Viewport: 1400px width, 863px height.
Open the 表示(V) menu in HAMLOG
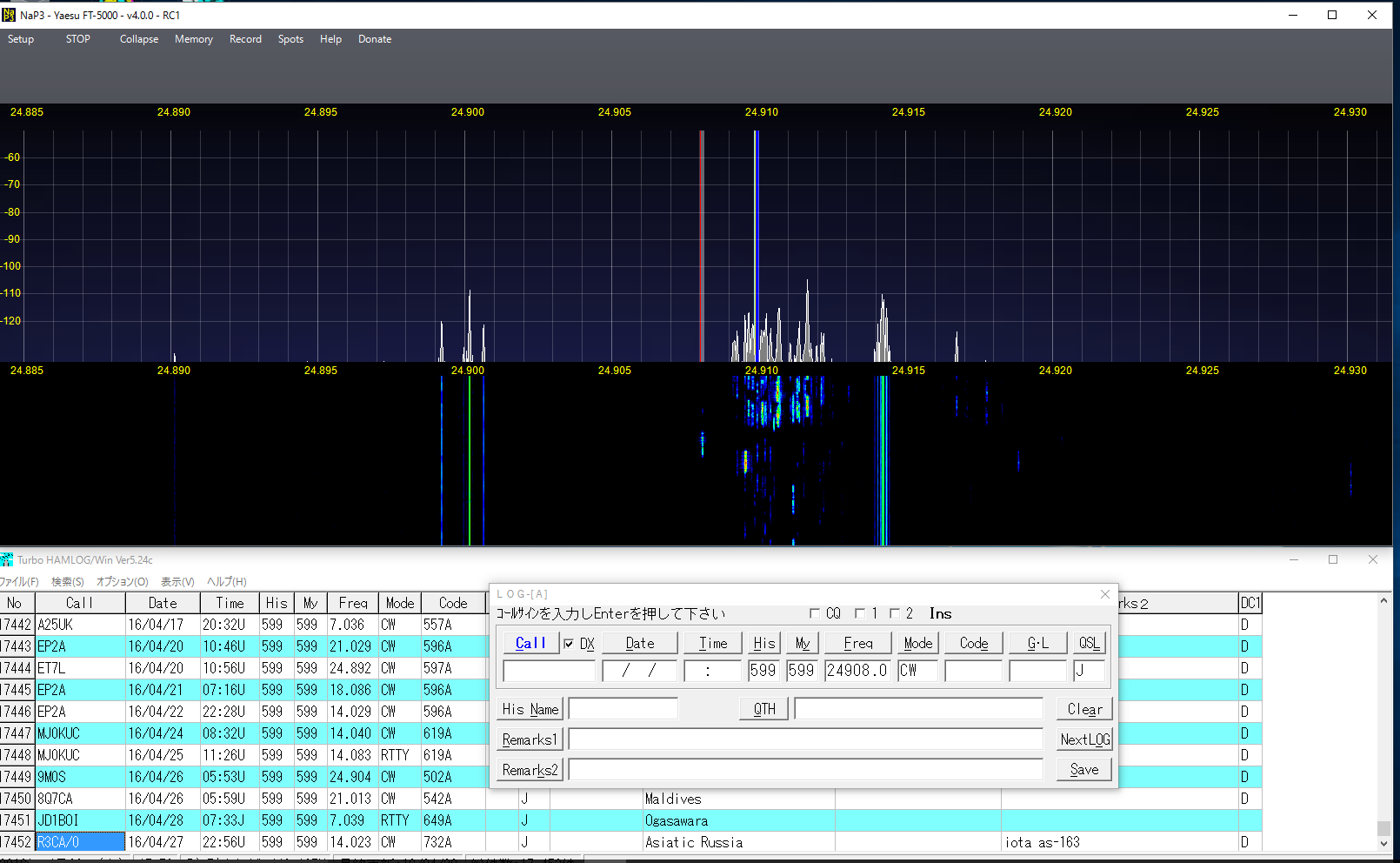pos(177,582)
